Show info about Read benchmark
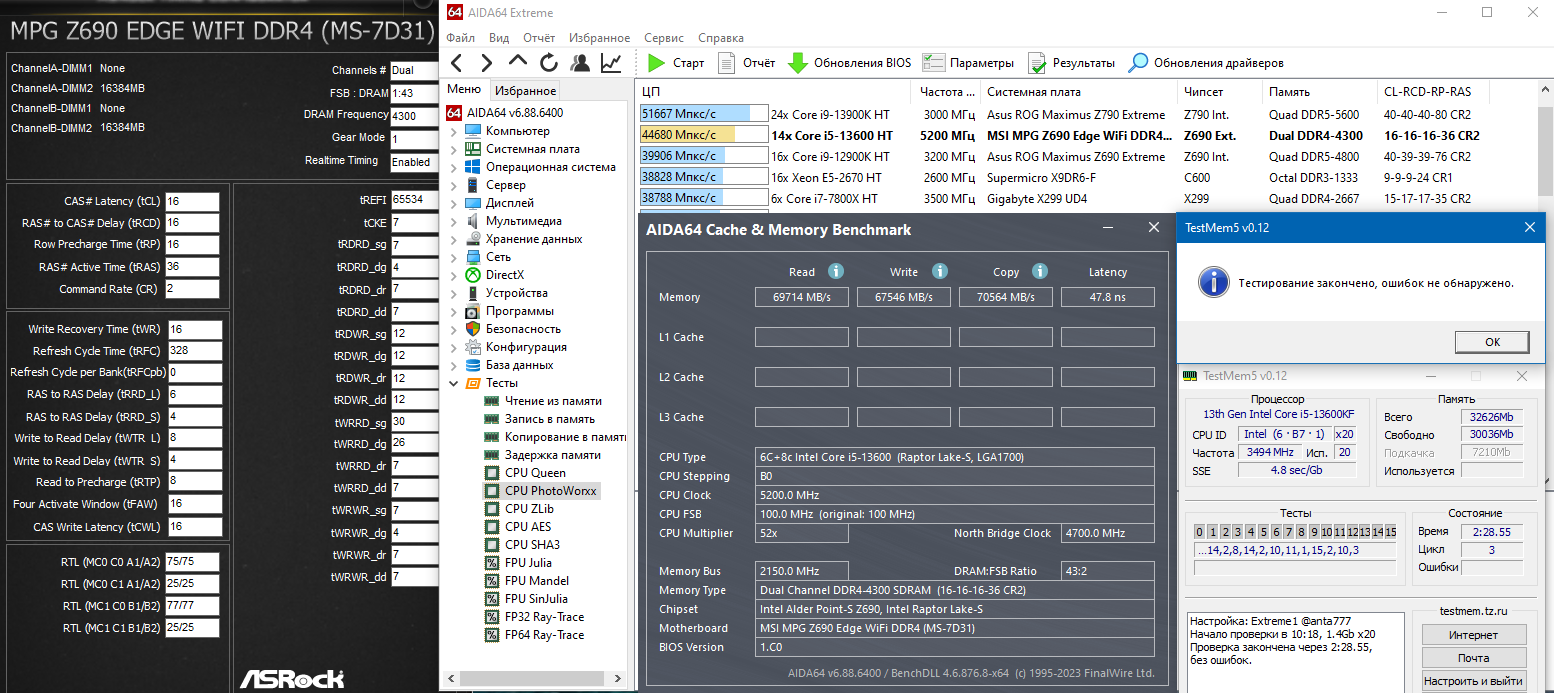Viewport: 1554px width, 693px height. [836, 271]
